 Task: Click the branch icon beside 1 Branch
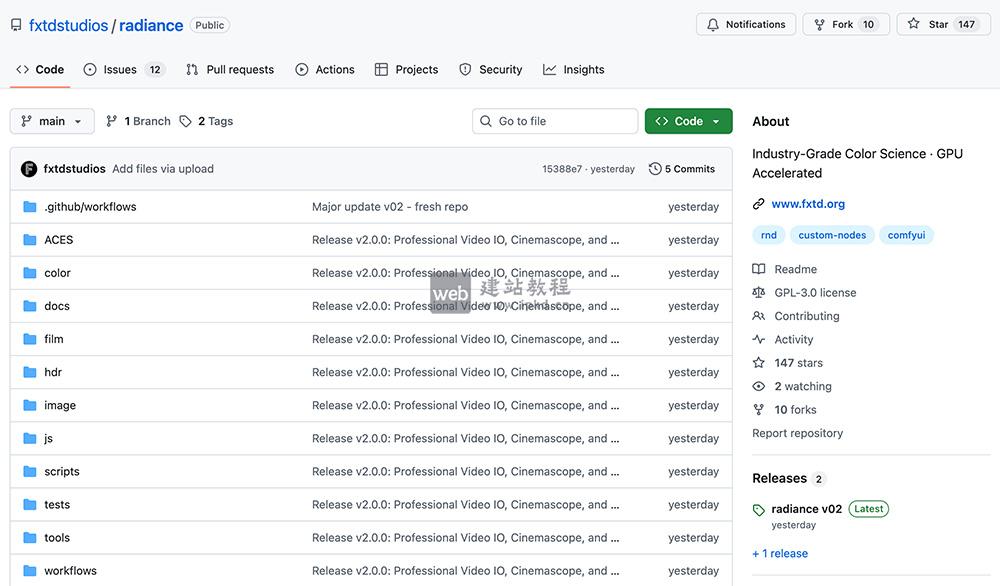pyautogui.click(x=112, y=121)
